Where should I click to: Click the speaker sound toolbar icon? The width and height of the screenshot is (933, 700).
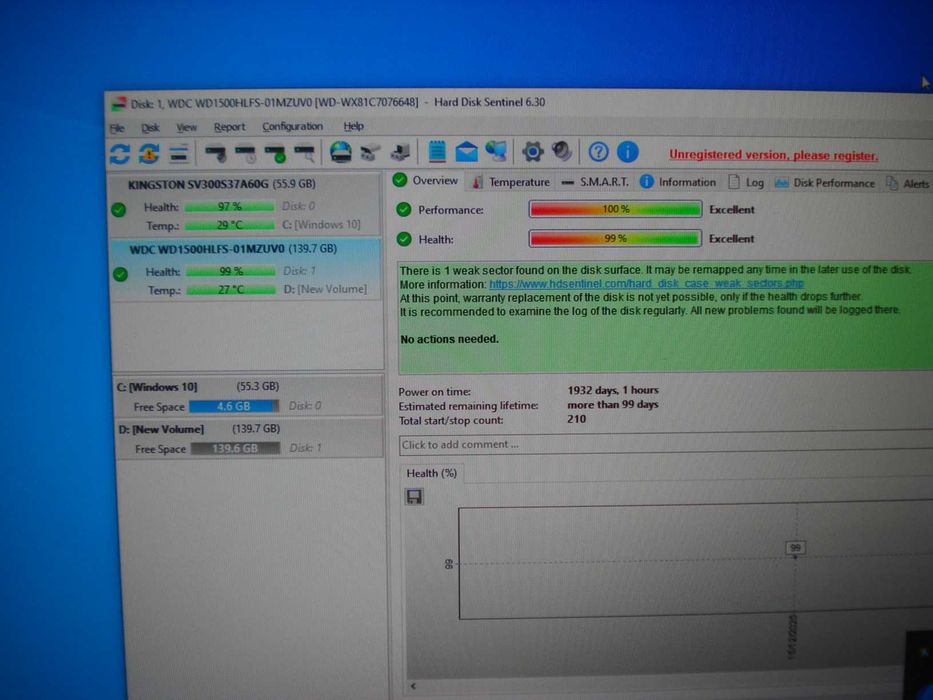coord(562,151)
